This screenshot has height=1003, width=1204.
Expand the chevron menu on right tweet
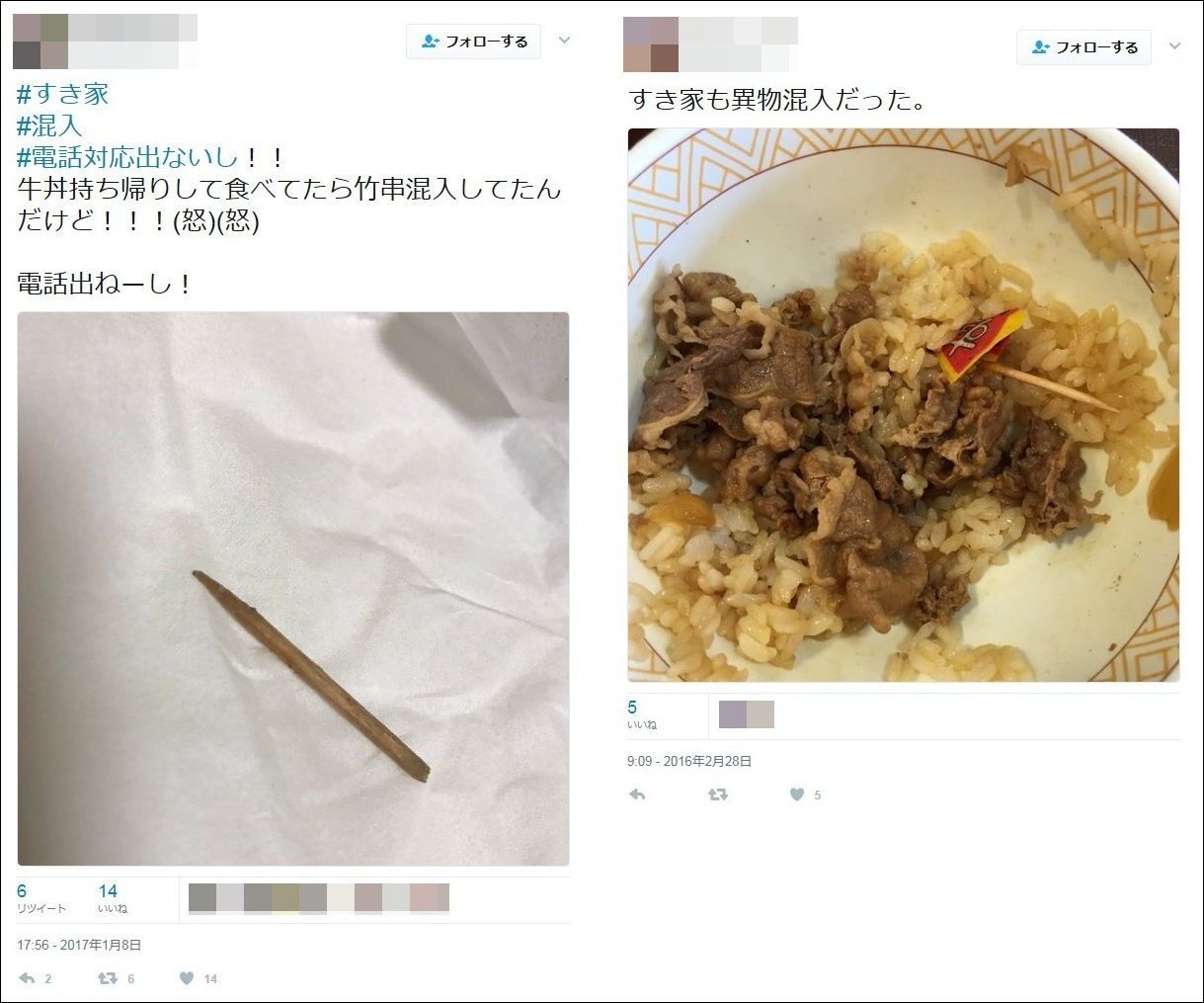[x=1174, y=46]
